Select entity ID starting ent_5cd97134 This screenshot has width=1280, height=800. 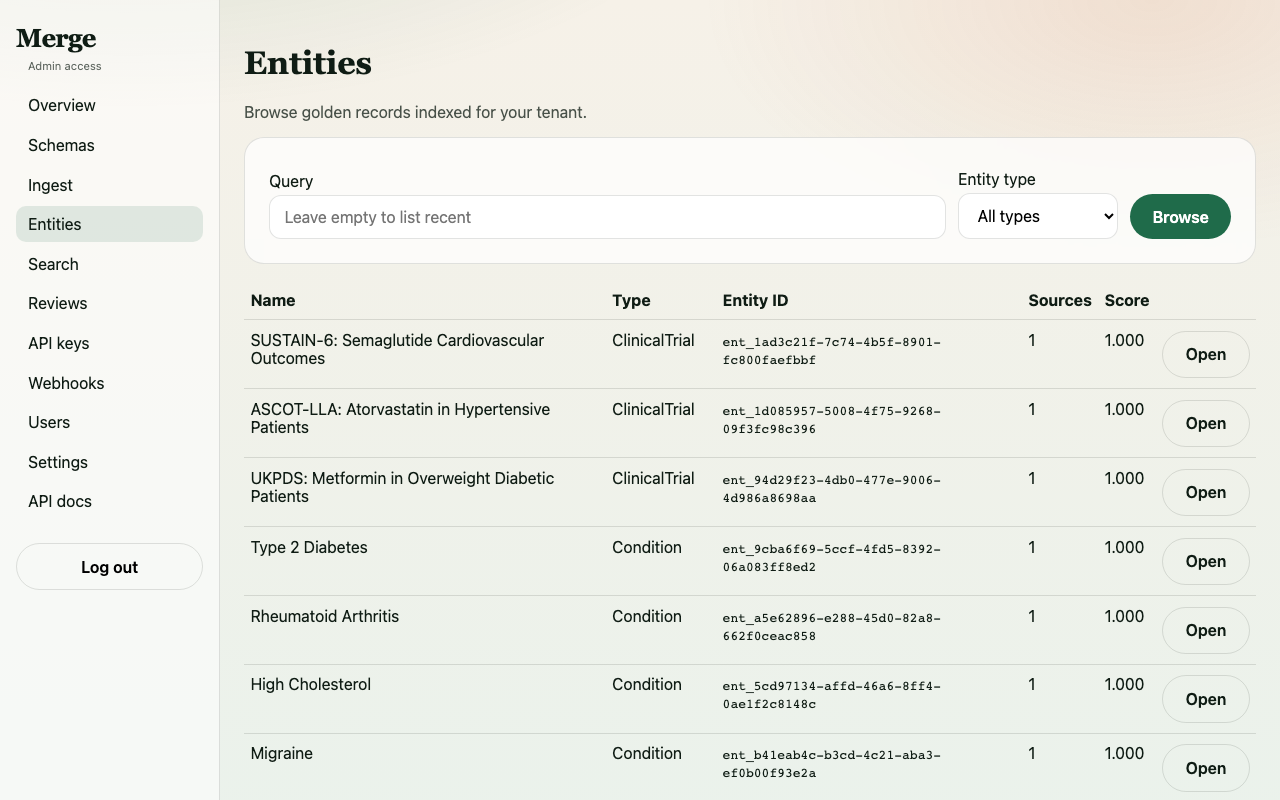tap(832, 695)
